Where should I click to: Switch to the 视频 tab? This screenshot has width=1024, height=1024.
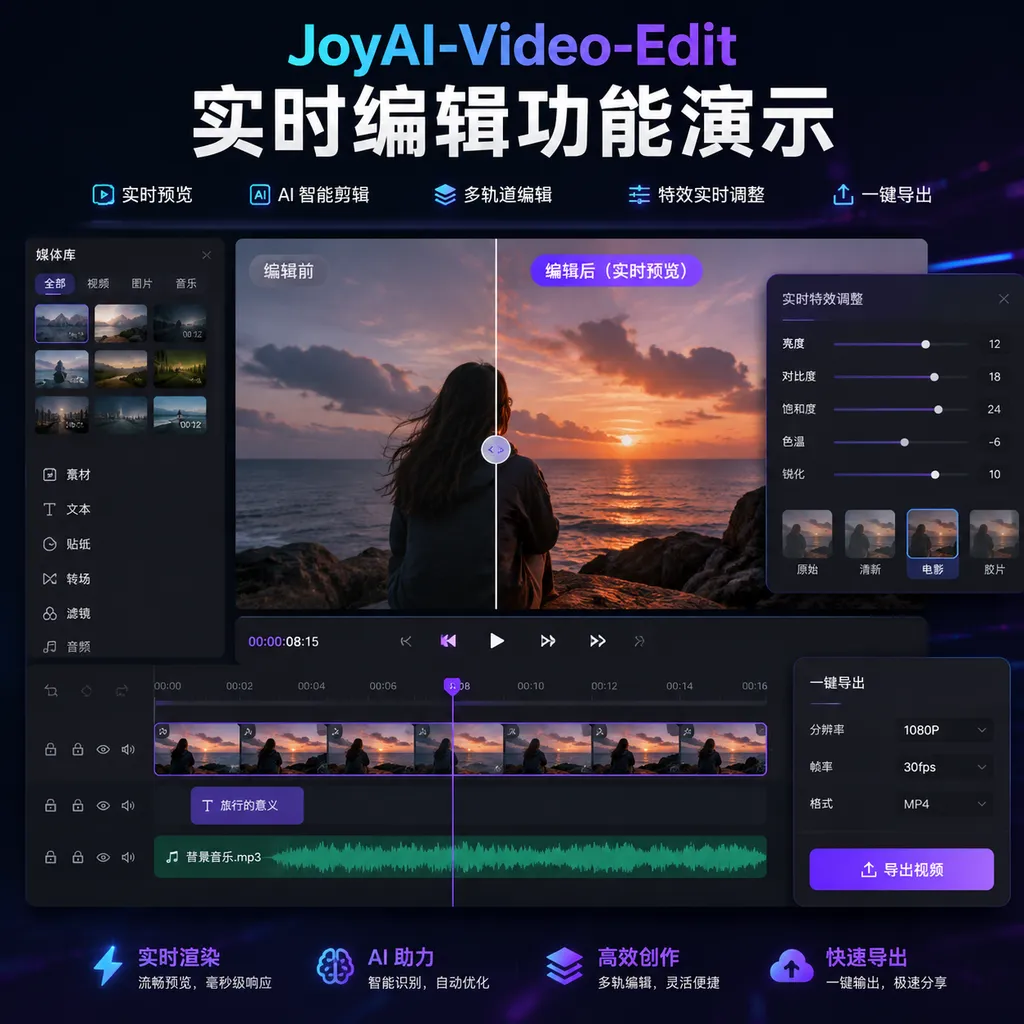pos(98,283)
